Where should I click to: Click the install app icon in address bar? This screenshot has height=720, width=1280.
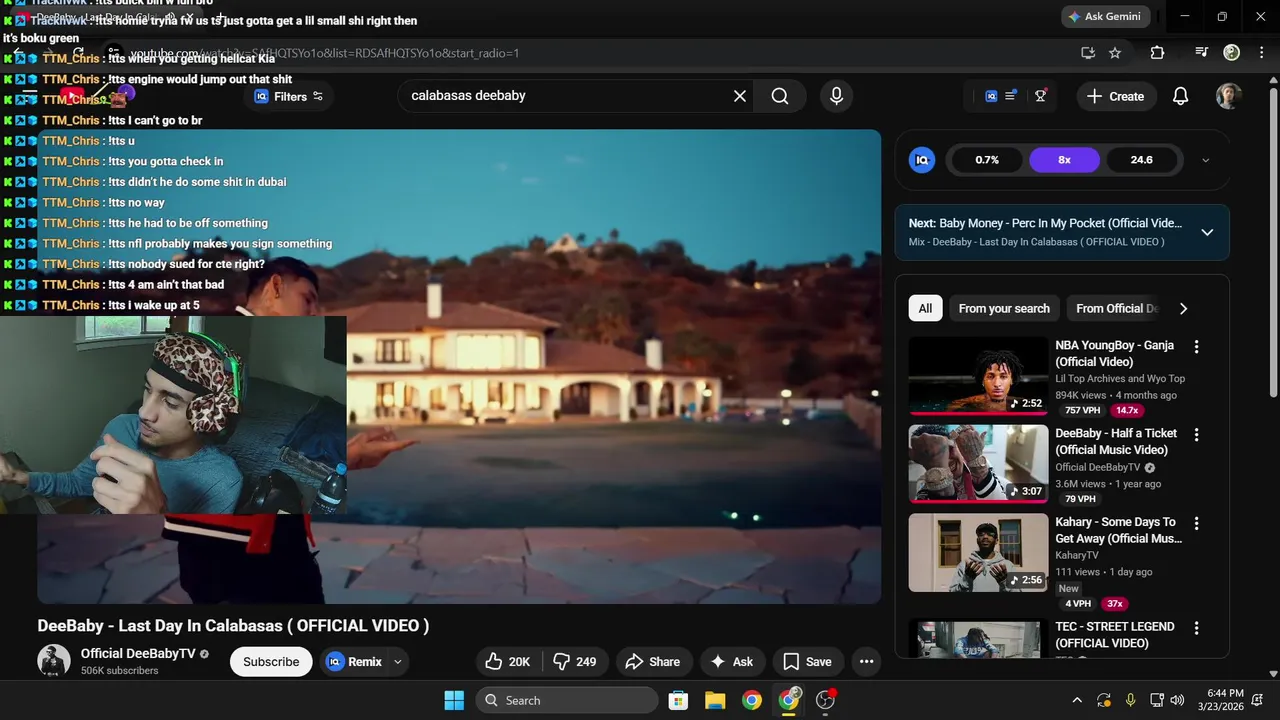[x=1088, y=53]
